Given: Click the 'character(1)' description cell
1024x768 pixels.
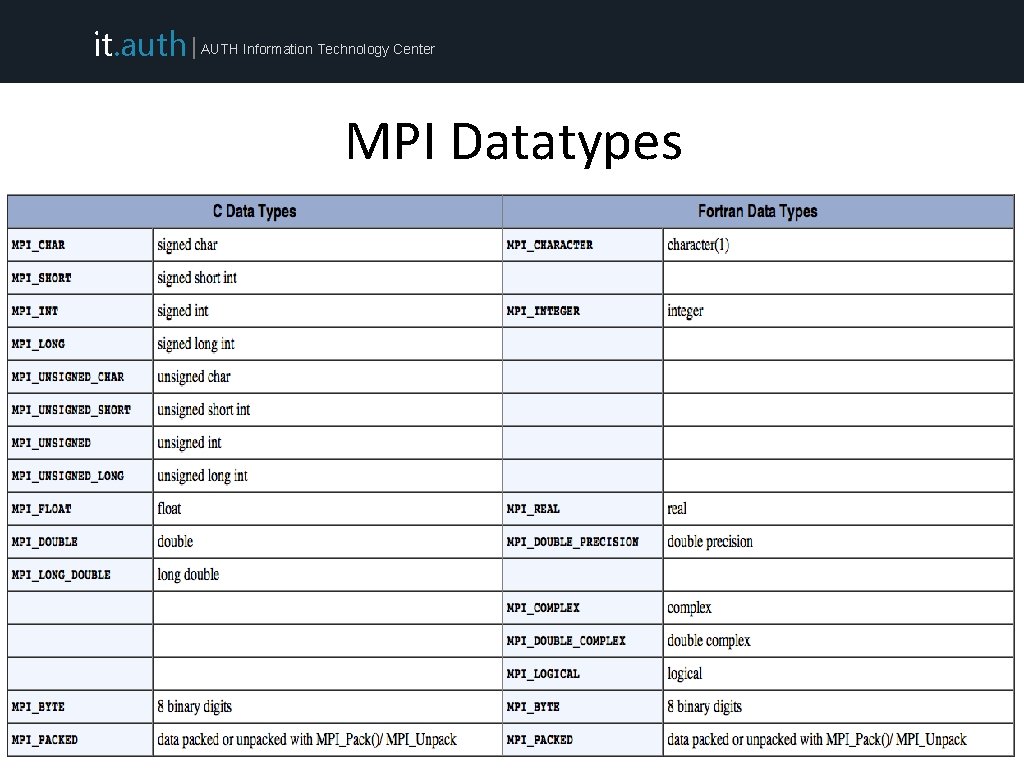Looking at the screenshot, I should pos(839,245).
